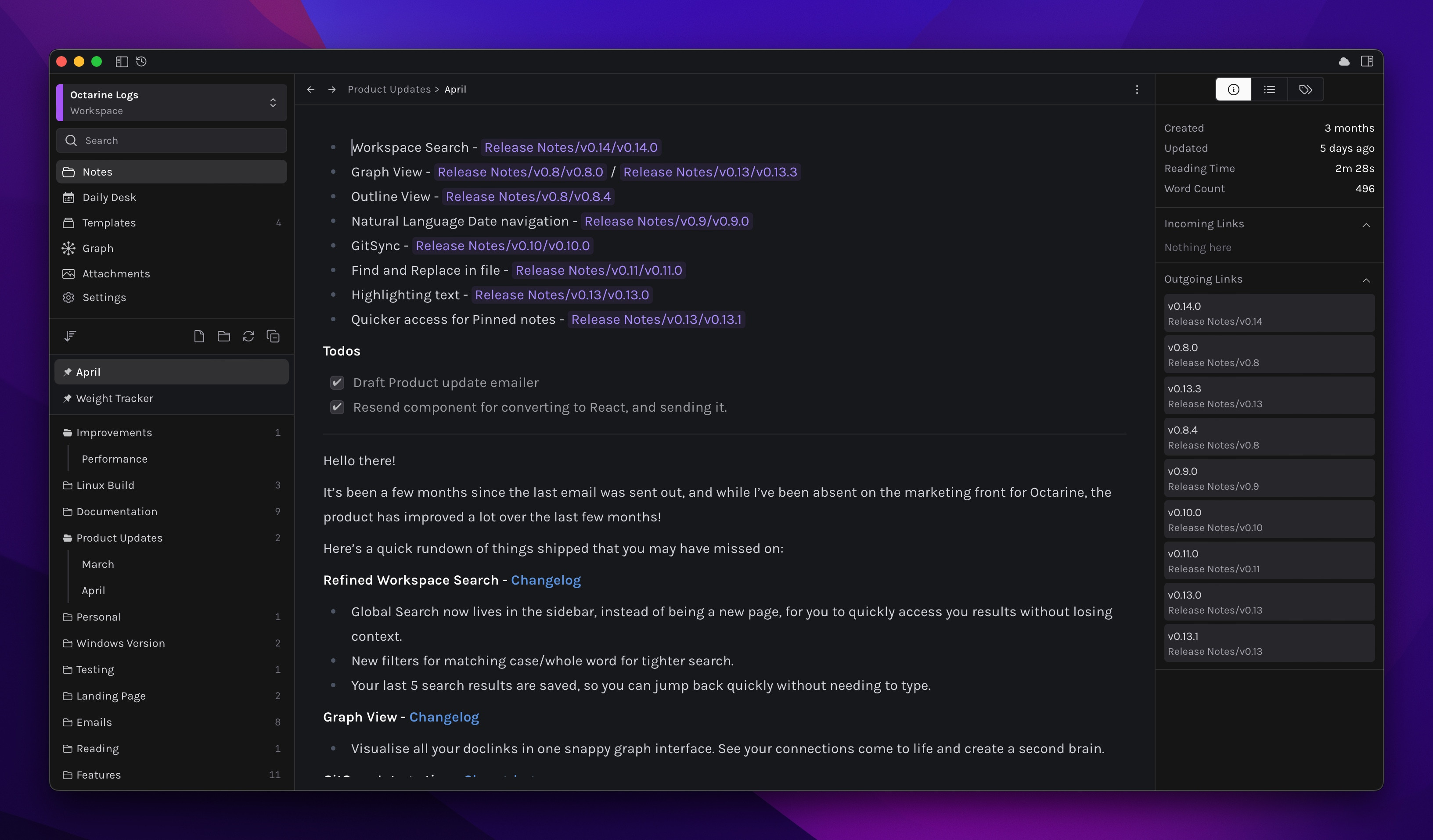Expand the Documentation folder
This screenshot has width=1433, height=840.
[117, 511]
